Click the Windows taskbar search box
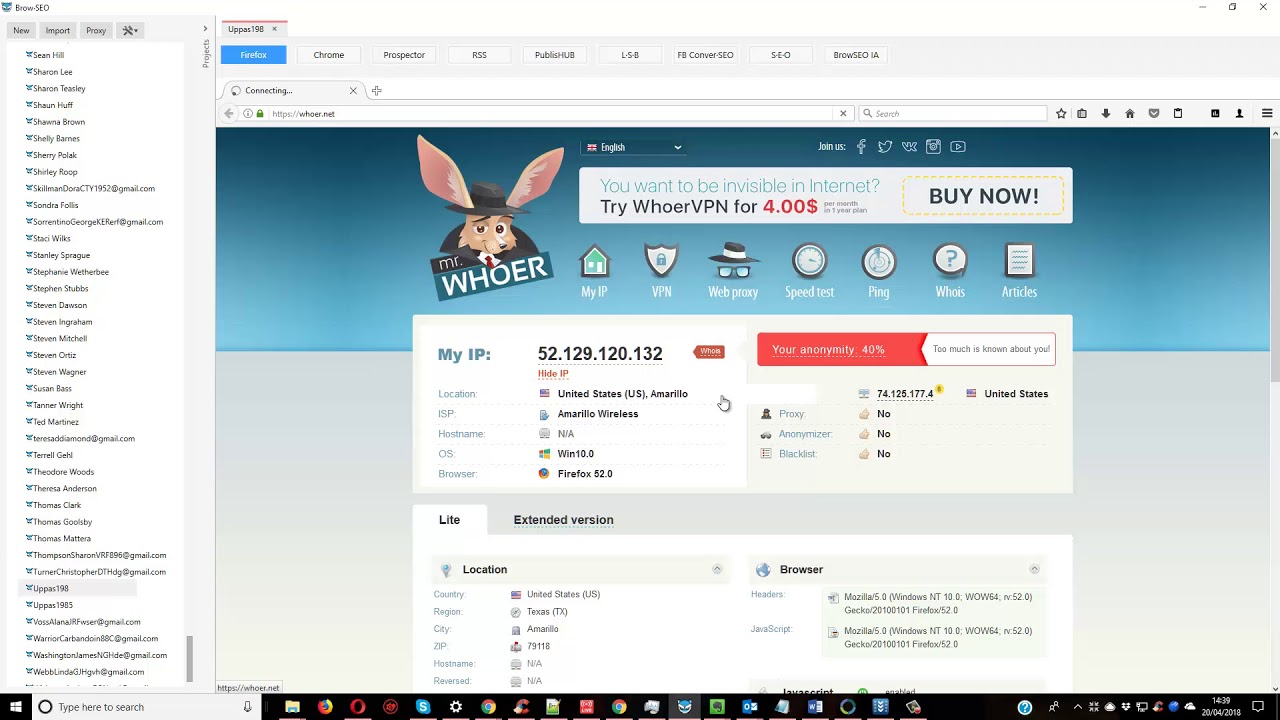This screenshot has width=1280, height=720. point(146,707)
